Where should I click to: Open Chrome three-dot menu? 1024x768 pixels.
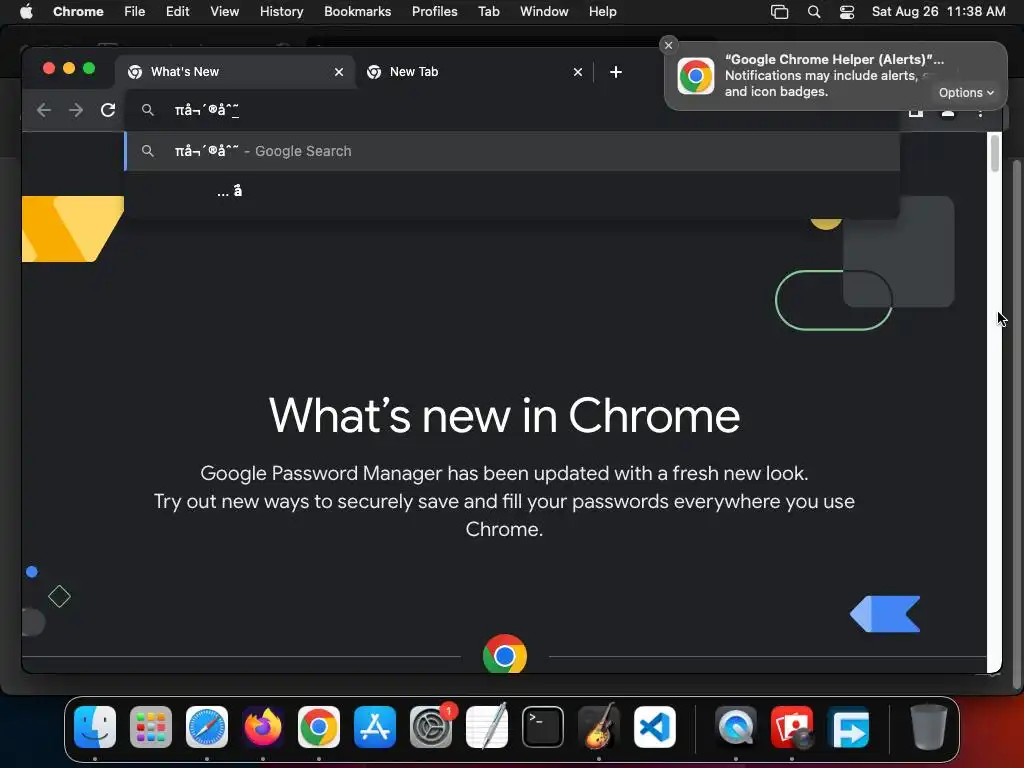point(980,113)
